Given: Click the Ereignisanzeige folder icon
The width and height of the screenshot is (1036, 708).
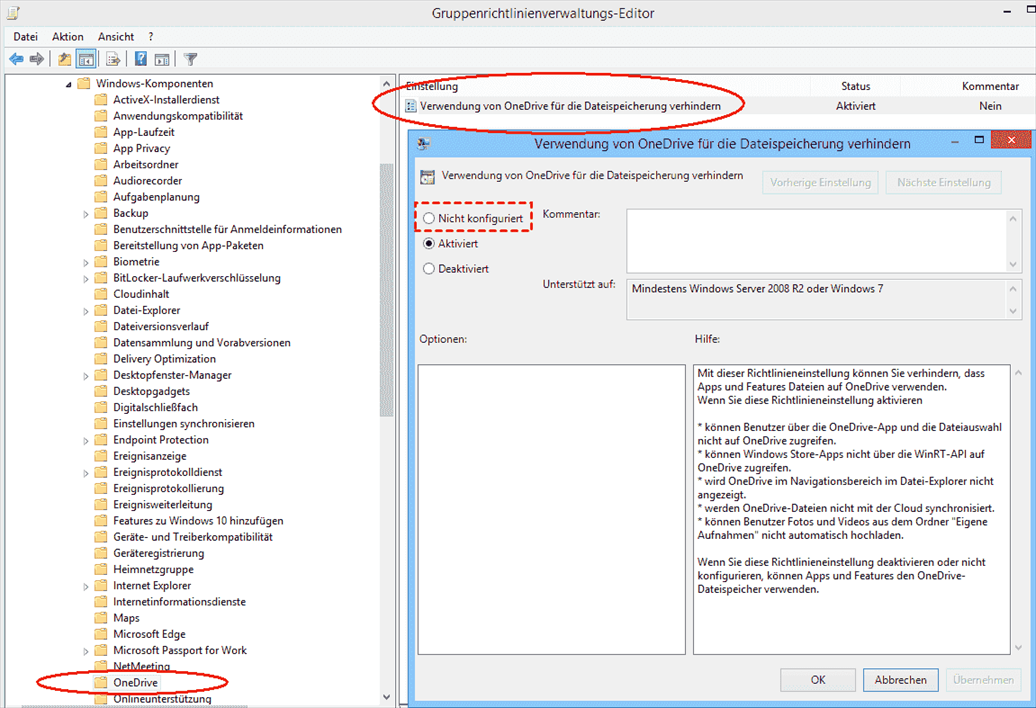Looking at the screenshot, I should tap(100, 456).
